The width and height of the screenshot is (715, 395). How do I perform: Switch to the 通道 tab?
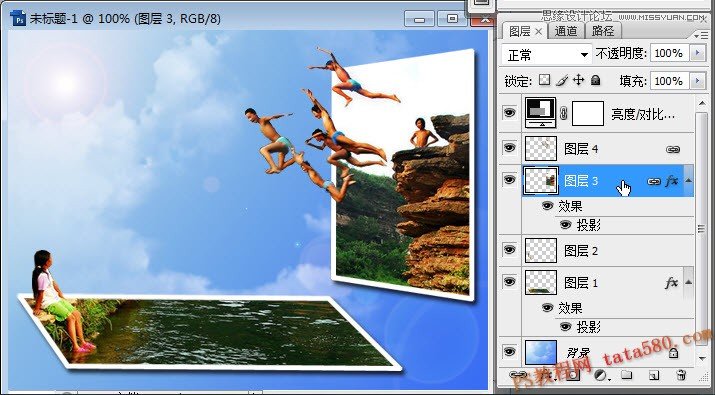(x=566, y=31)
